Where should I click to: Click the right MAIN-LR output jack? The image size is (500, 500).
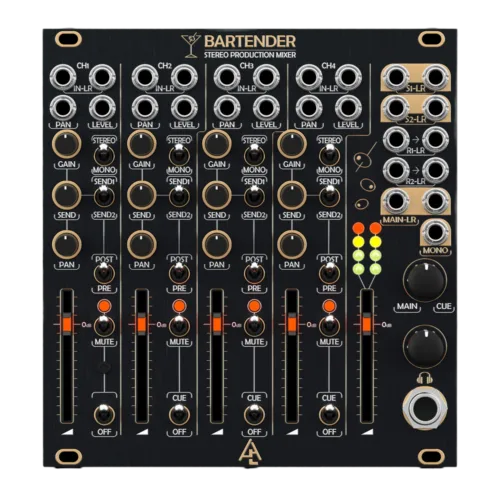435,201
